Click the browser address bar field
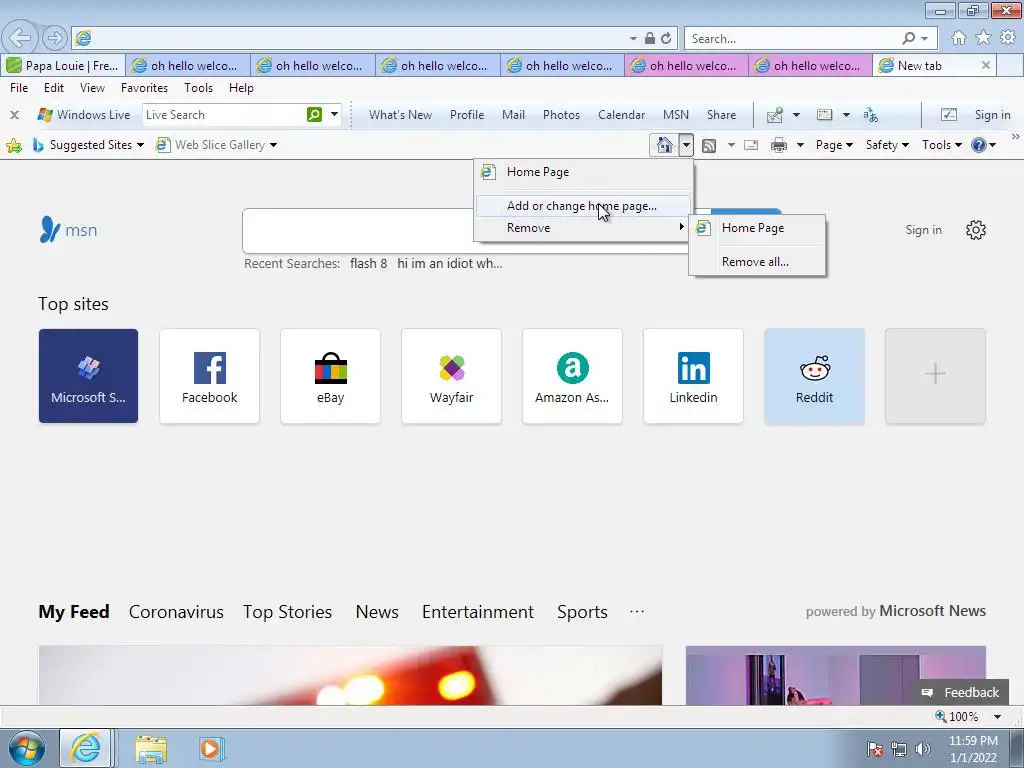Image resolution: width=1024 pixels, height=768 pixels. 353,39
